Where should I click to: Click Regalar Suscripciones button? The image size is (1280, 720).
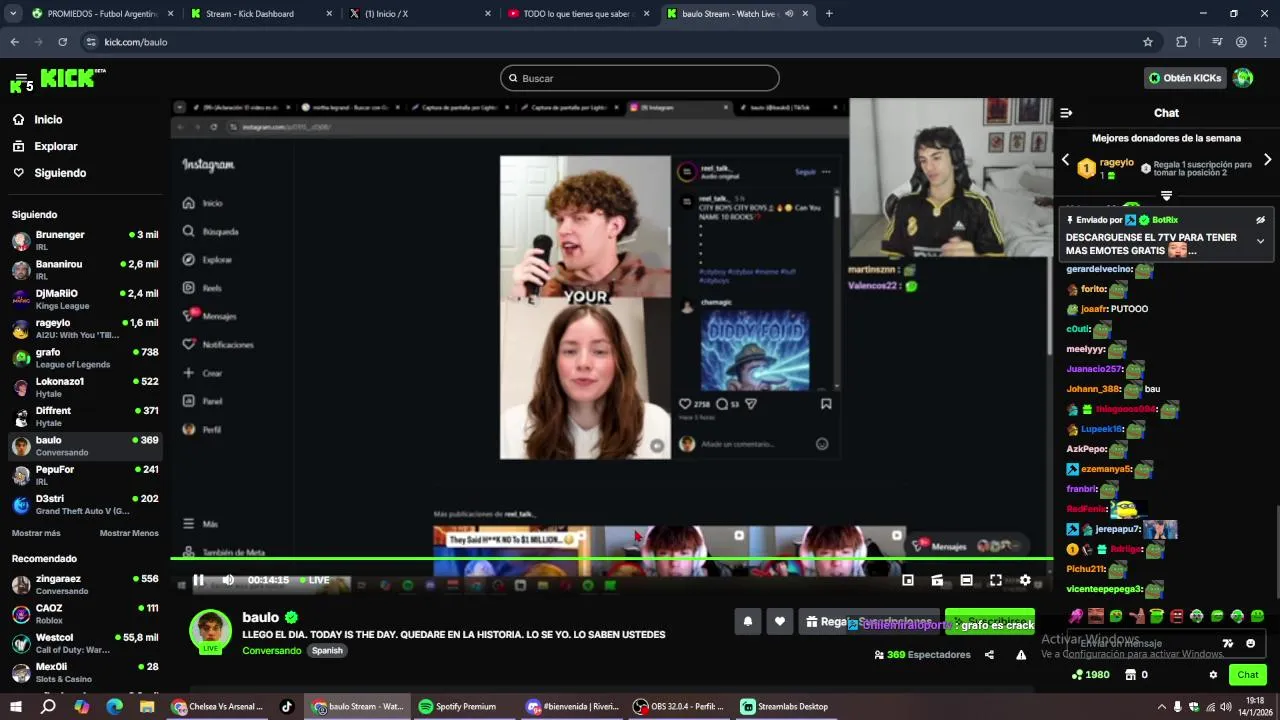[868, 622]
